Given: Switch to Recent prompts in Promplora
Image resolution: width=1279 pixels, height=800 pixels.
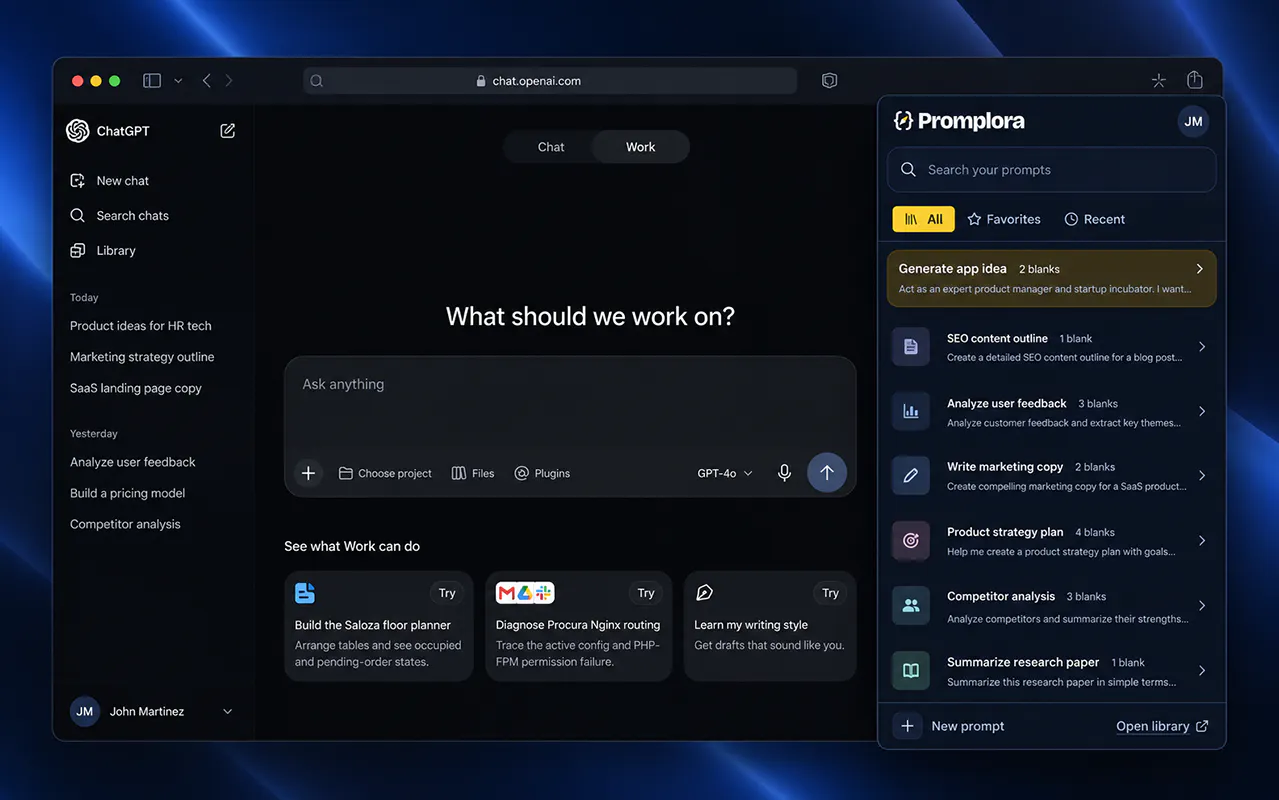Looking at the screenshot, I should click(x=1095, y=219).
